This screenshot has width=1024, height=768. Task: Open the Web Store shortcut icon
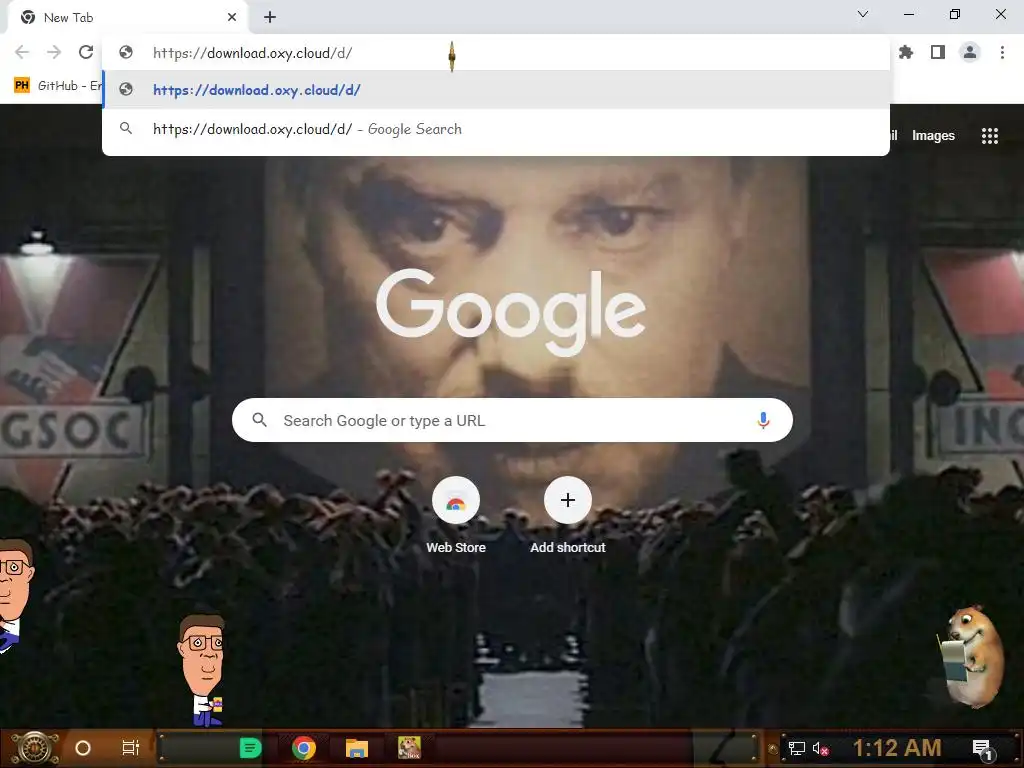click(456, 500)
